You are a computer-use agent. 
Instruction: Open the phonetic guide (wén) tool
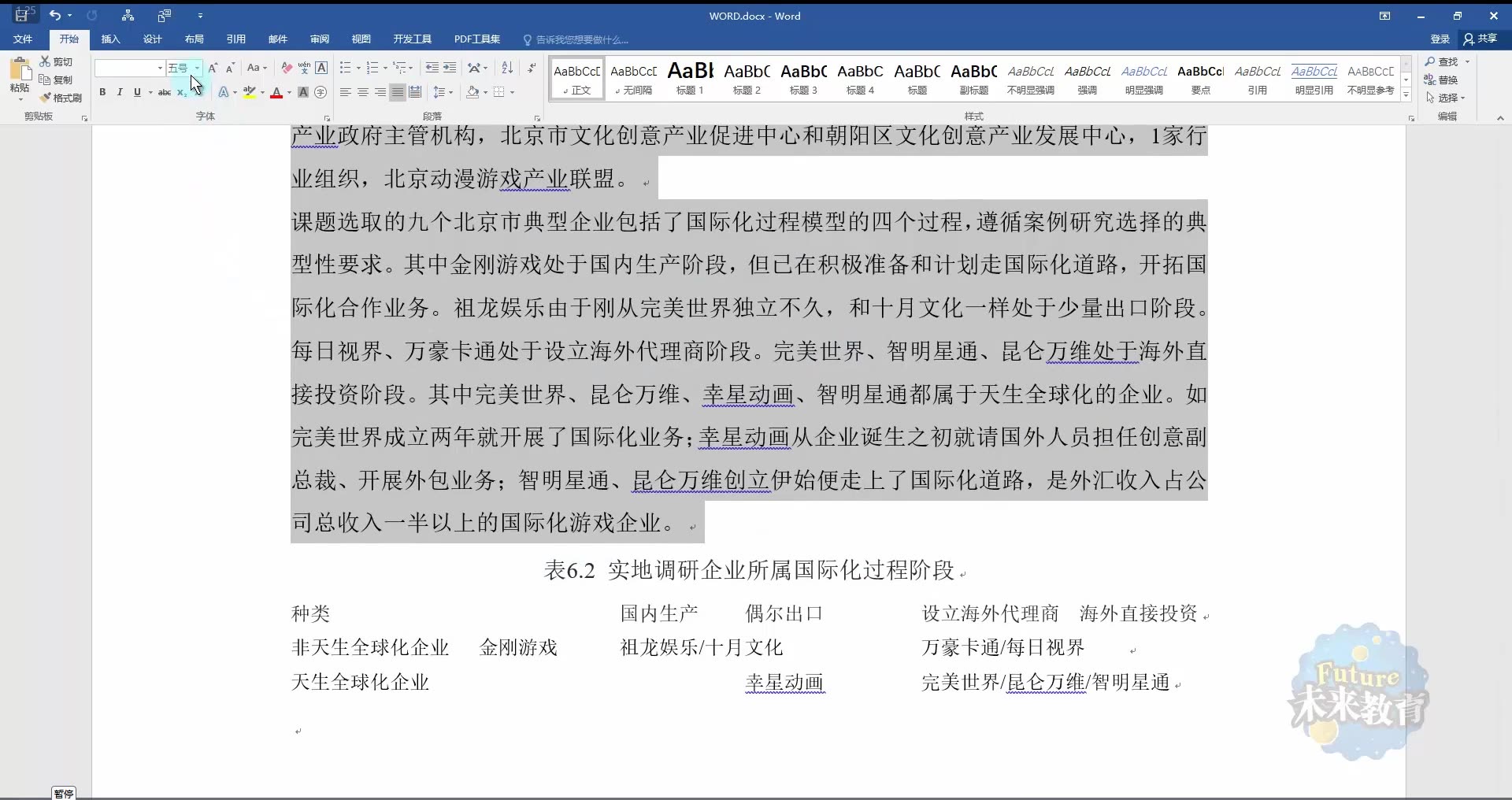tap(304, 69)
